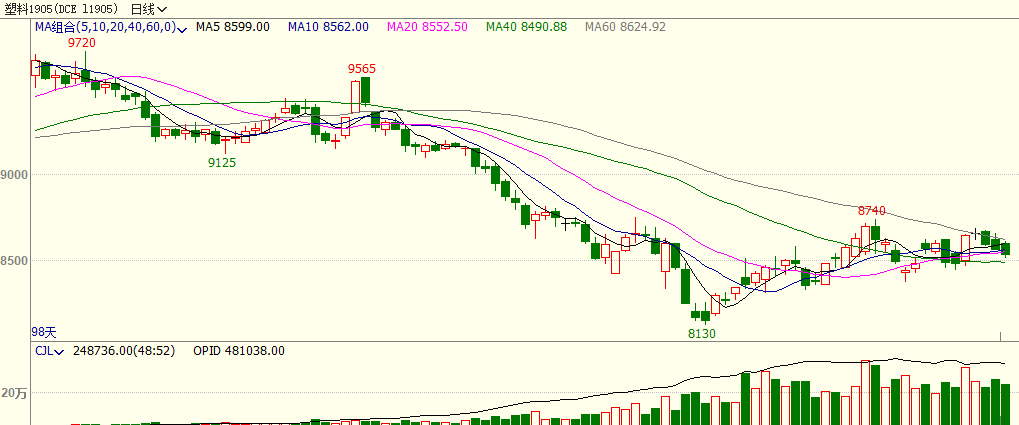Click the 8130 lowest price label

702,334
